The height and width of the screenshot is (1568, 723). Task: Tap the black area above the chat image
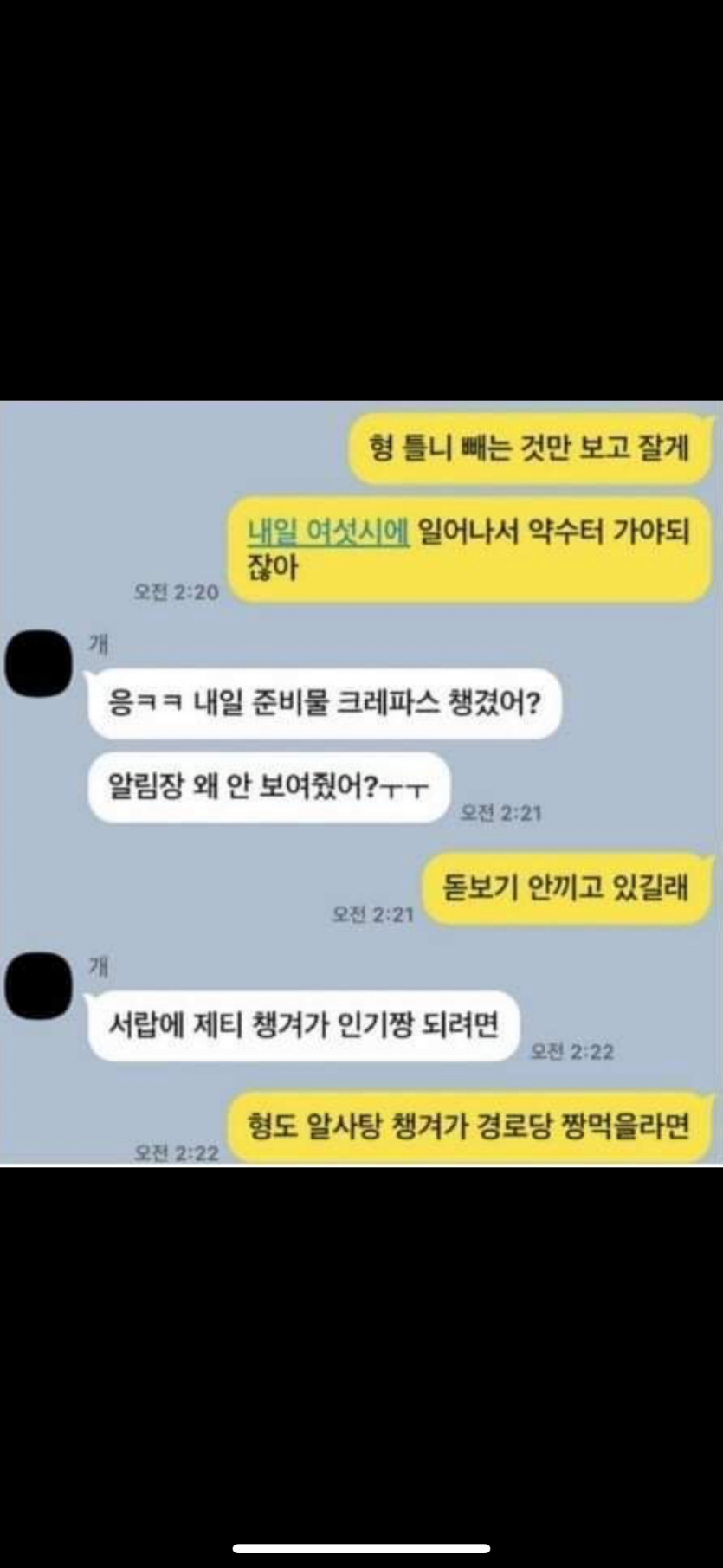tap(361, 200)
